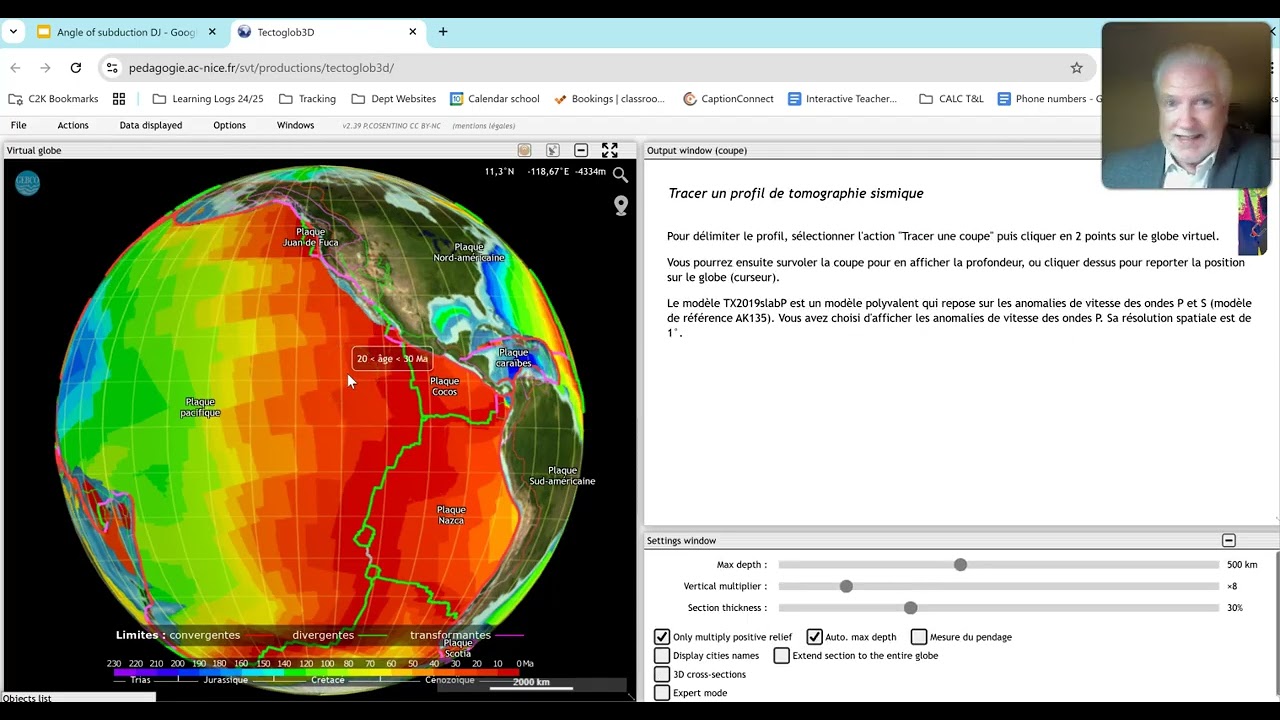
Task: Open the tab search dropdown
Action: coord(13,32)
